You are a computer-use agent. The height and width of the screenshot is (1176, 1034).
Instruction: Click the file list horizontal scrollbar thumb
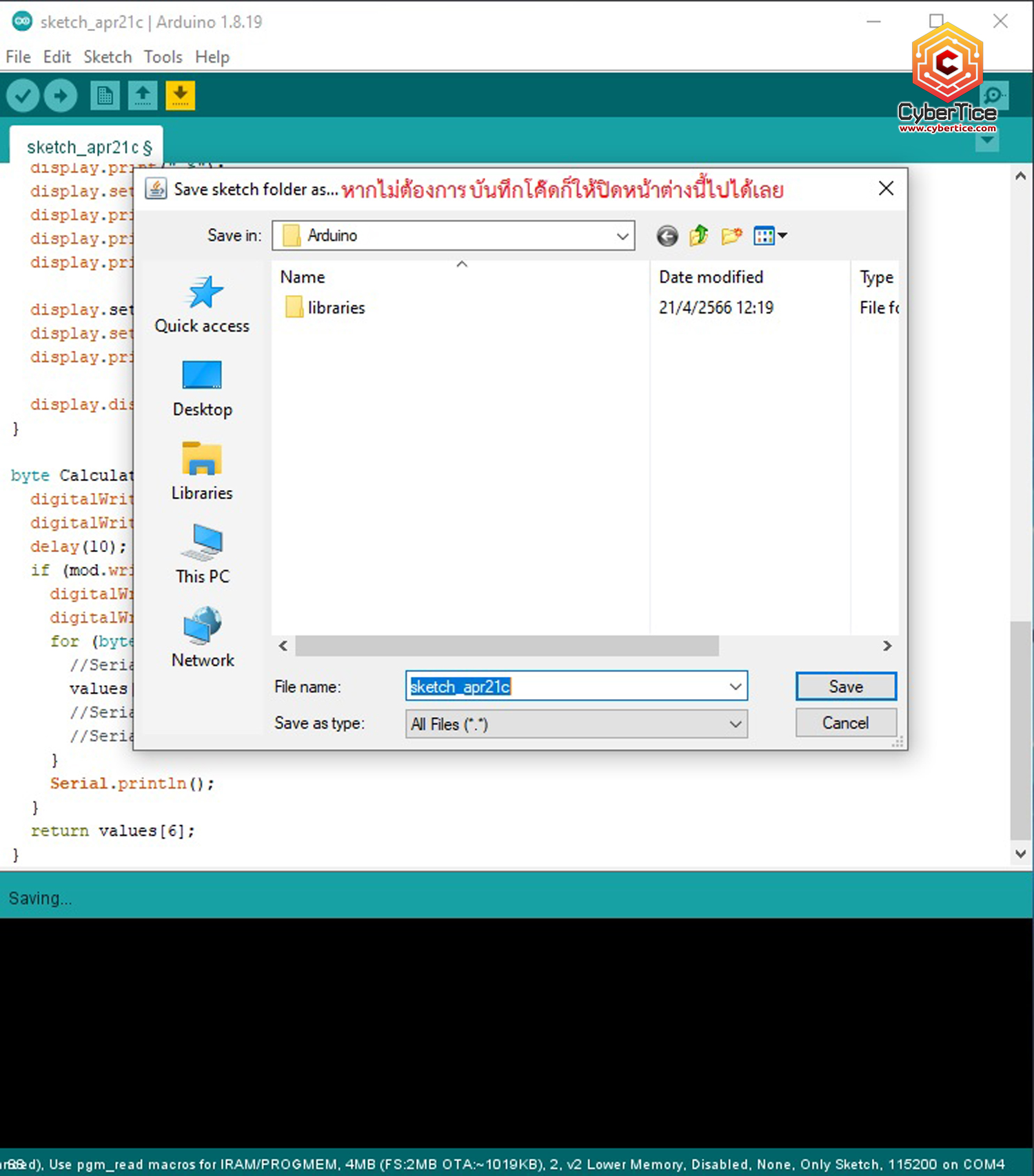tap(507, 646)
